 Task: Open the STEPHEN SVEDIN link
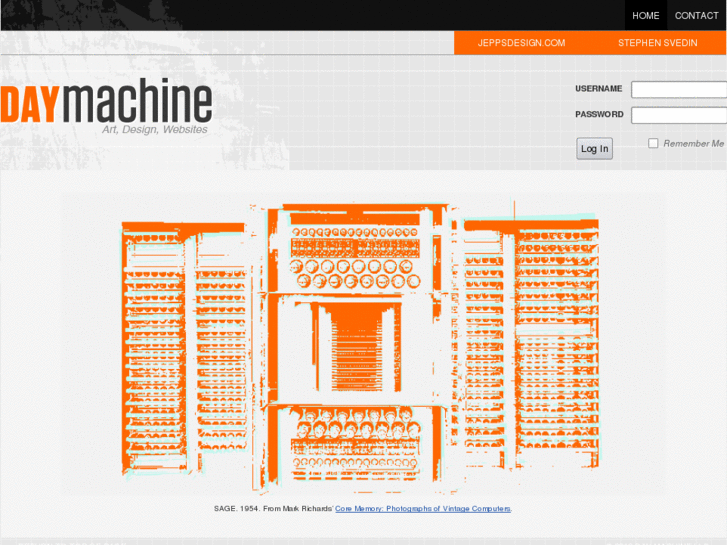[657, 43]
